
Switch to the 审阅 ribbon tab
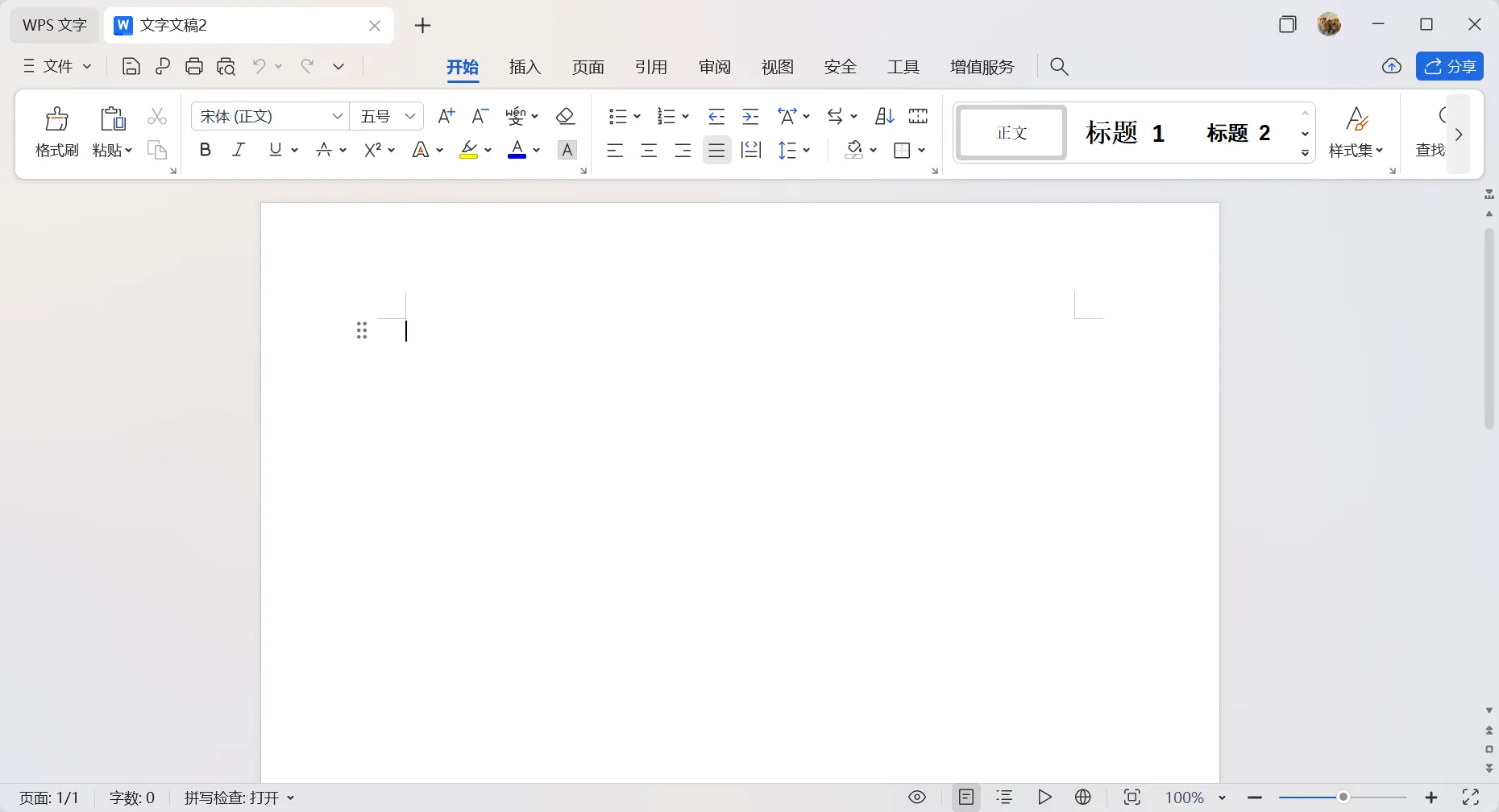713,67
